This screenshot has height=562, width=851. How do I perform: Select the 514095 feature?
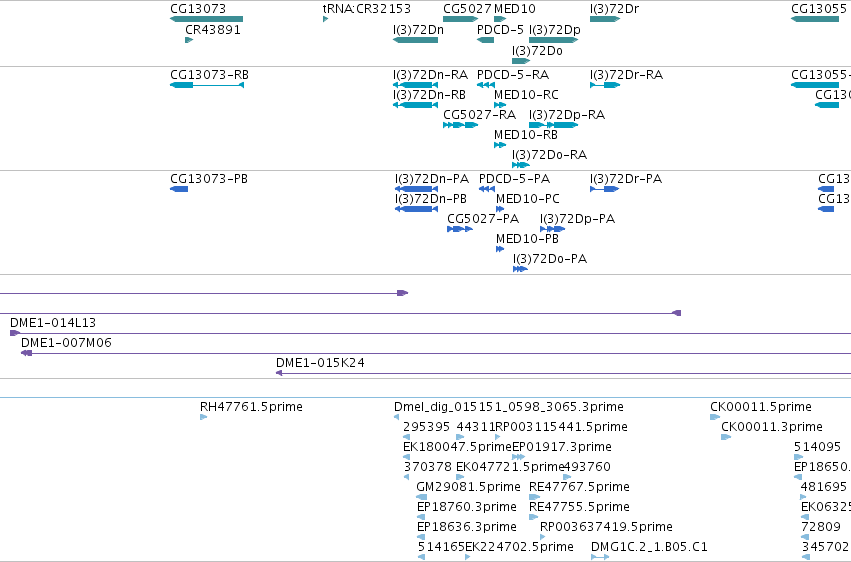coord(798,457)
